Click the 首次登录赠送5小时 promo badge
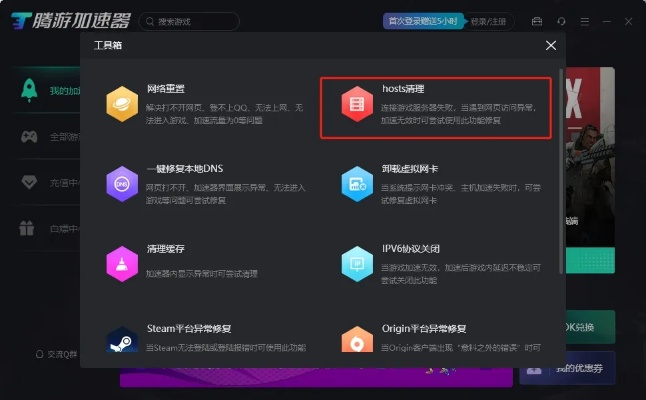646x400 pixels. point(423,21)
